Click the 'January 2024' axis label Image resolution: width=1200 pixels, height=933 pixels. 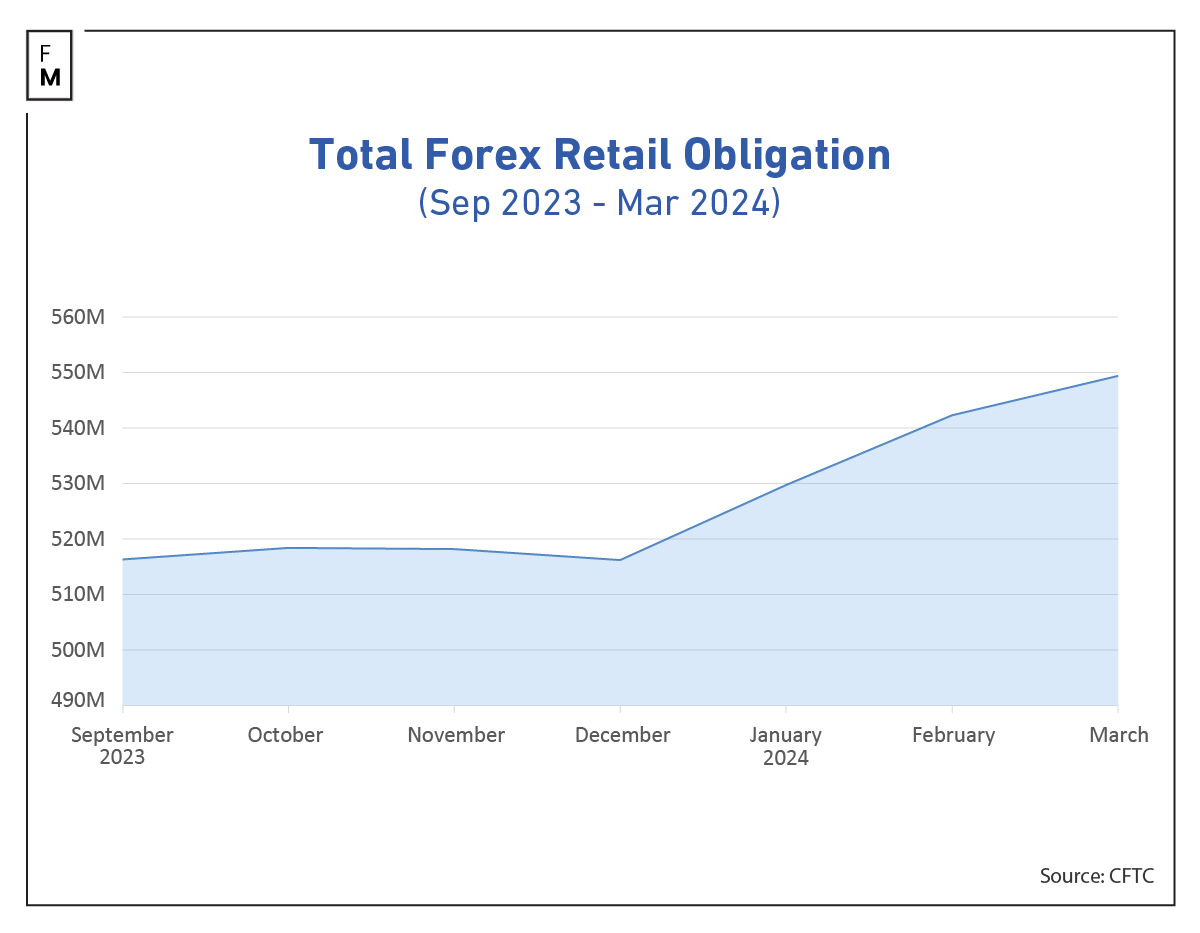787,746
